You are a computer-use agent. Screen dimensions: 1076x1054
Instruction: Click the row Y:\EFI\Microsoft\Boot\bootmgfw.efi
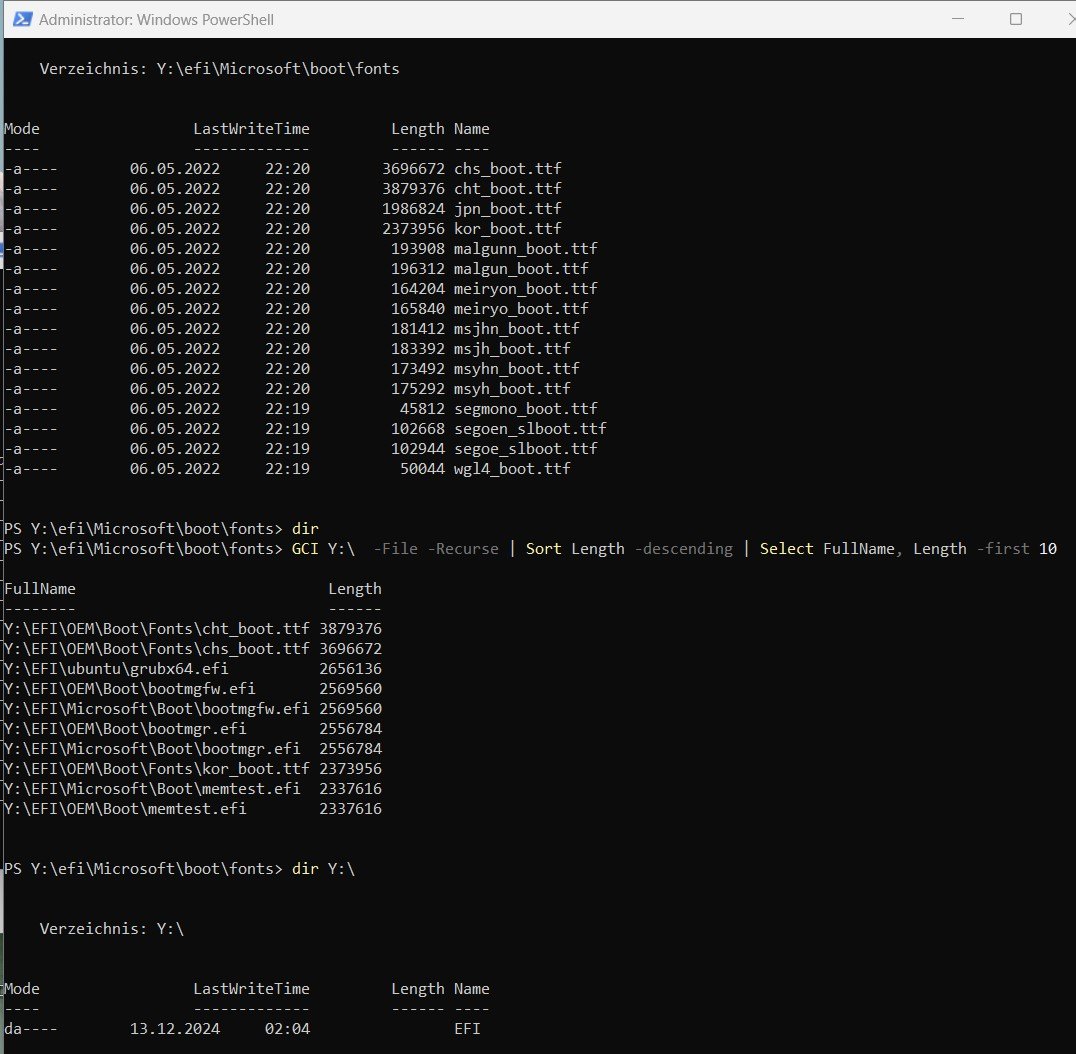pyautogui.click(x=193, y=708)
